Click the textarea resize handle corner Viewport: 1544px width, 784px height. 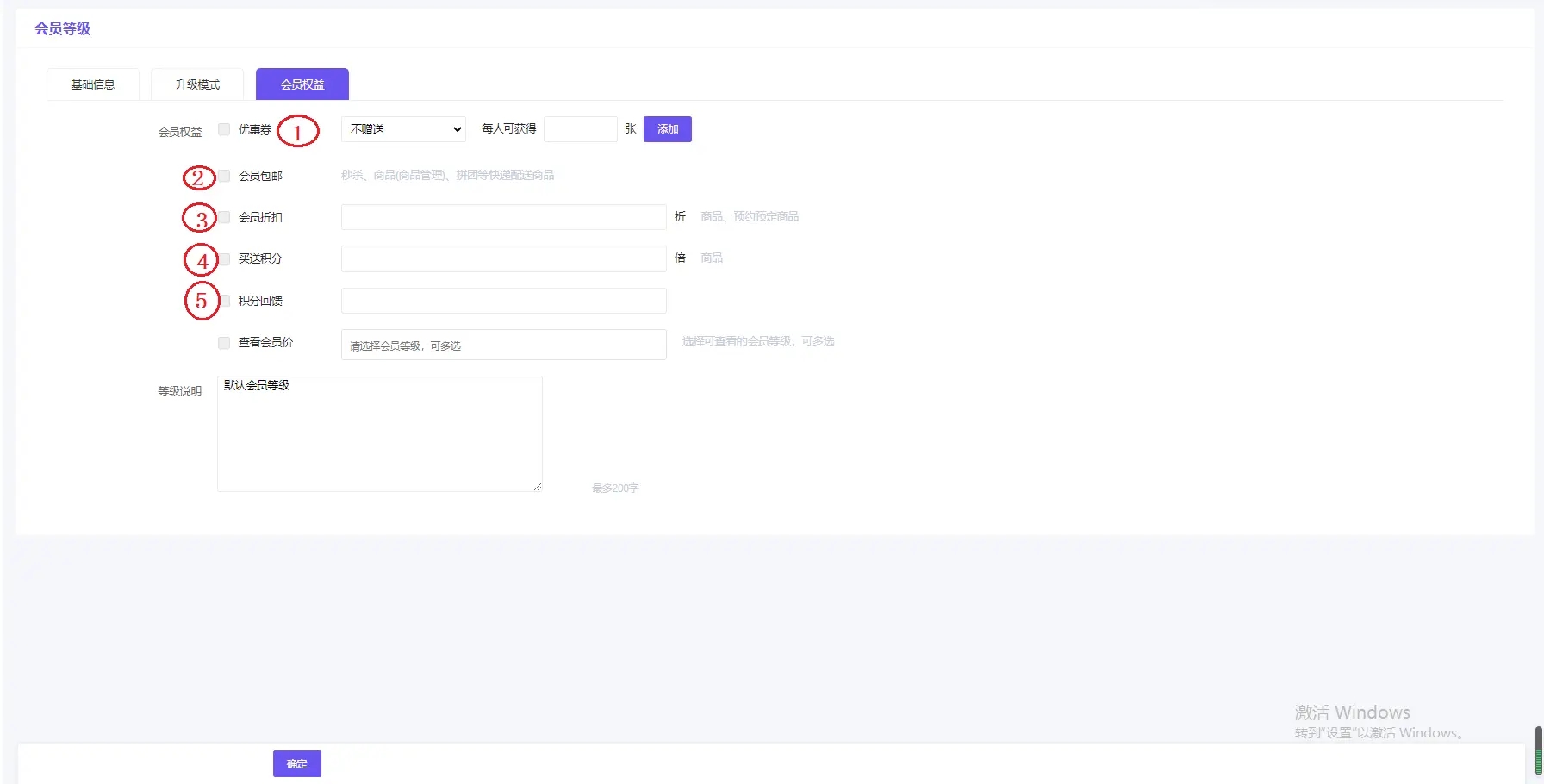538,487
